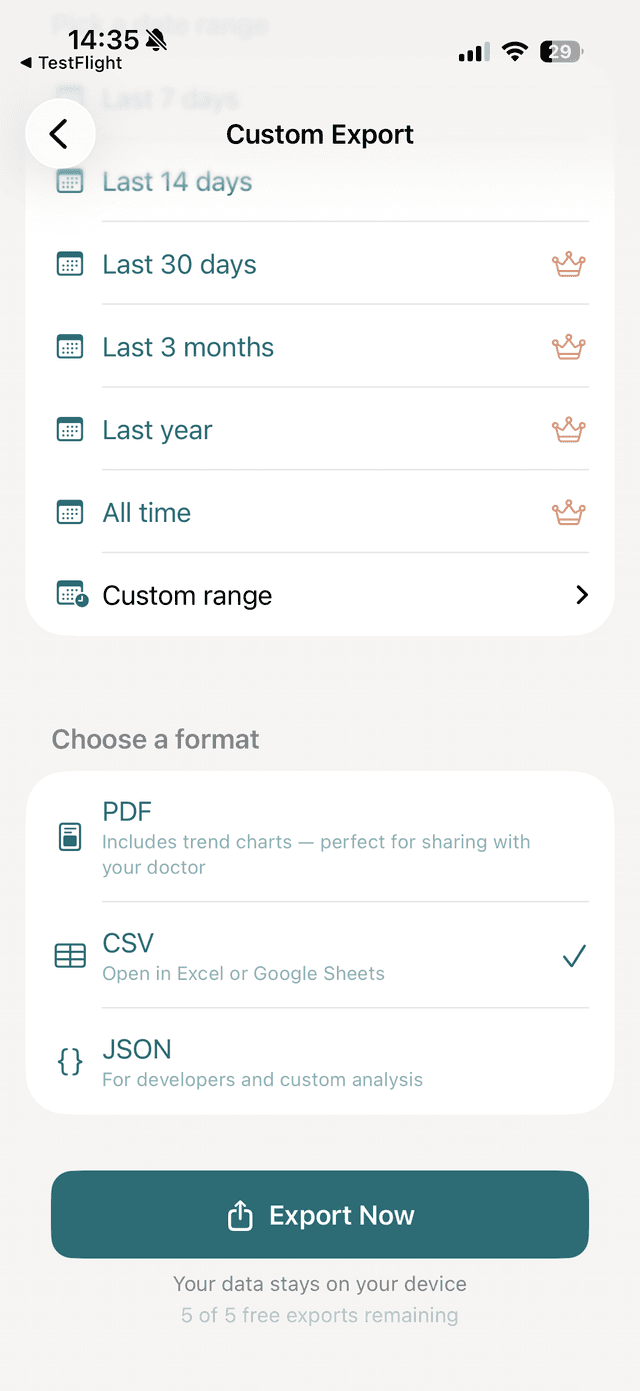This screenshot has height=1391, width=640.
Task: Tap the crown icon next to Last 30 days
Action: coord(568,264)
